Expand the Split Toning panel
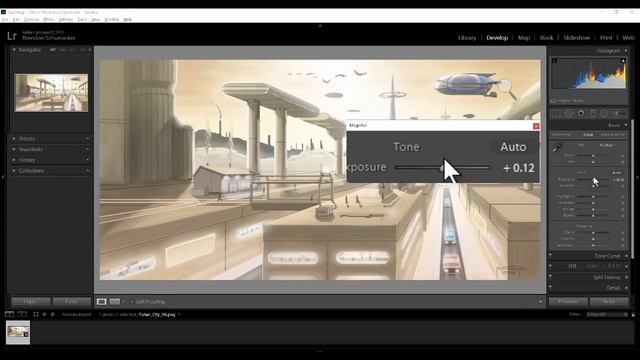The height and width of the screenshot is (360, 640). coord(627,277)
